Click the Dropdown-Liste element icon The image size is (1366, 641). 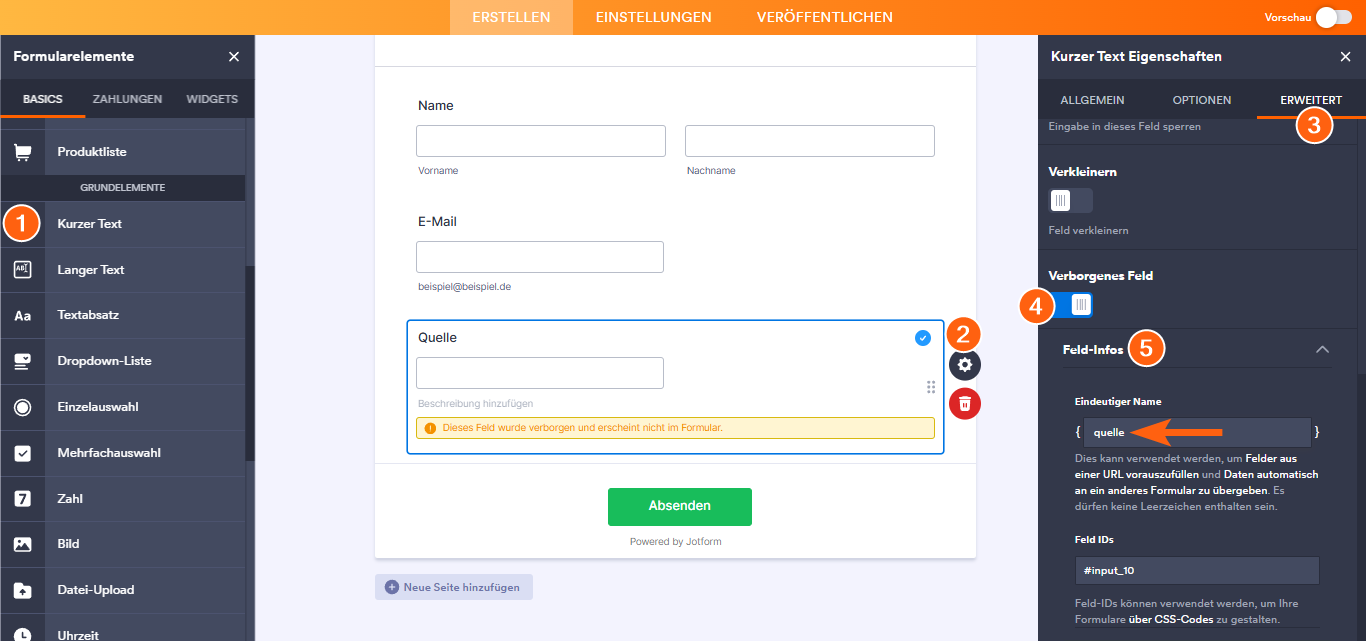[x=22, y=361]
